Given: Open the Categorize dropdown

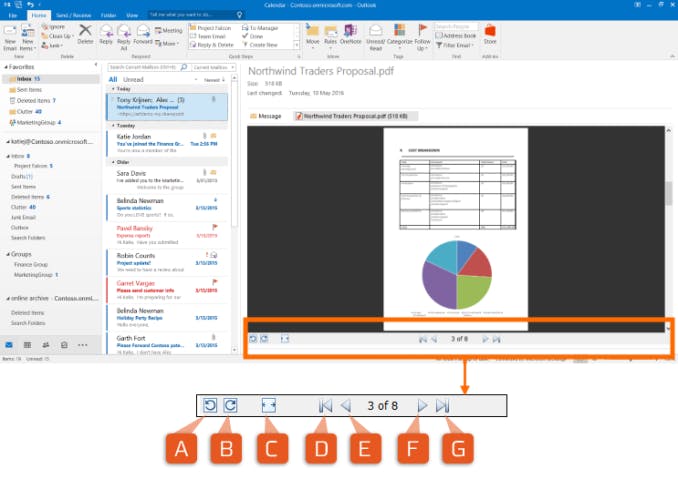Looking at the screenshot, I should pyautogui.click(x=401, y=36).
